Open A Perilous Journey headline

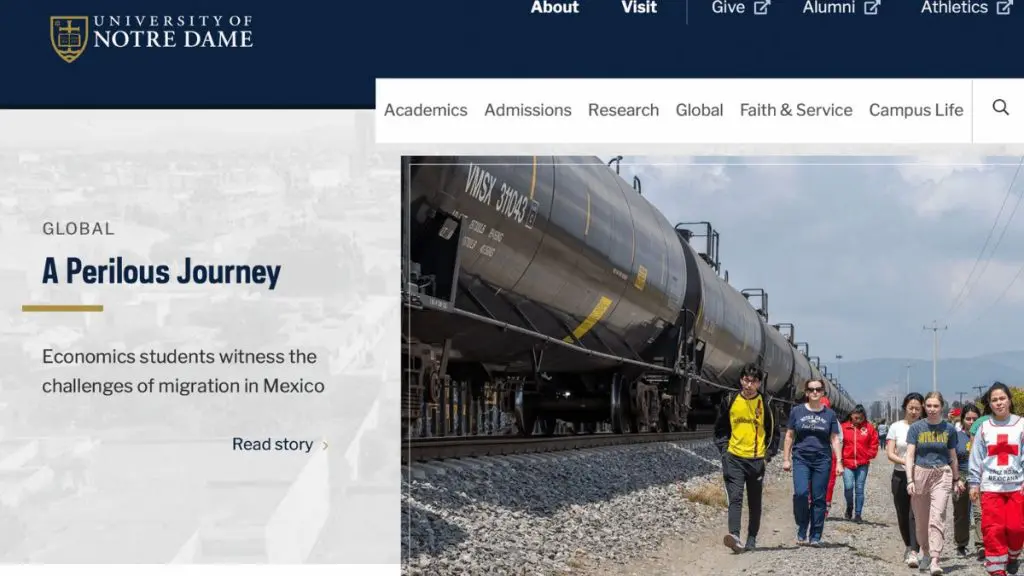point(161,272)
